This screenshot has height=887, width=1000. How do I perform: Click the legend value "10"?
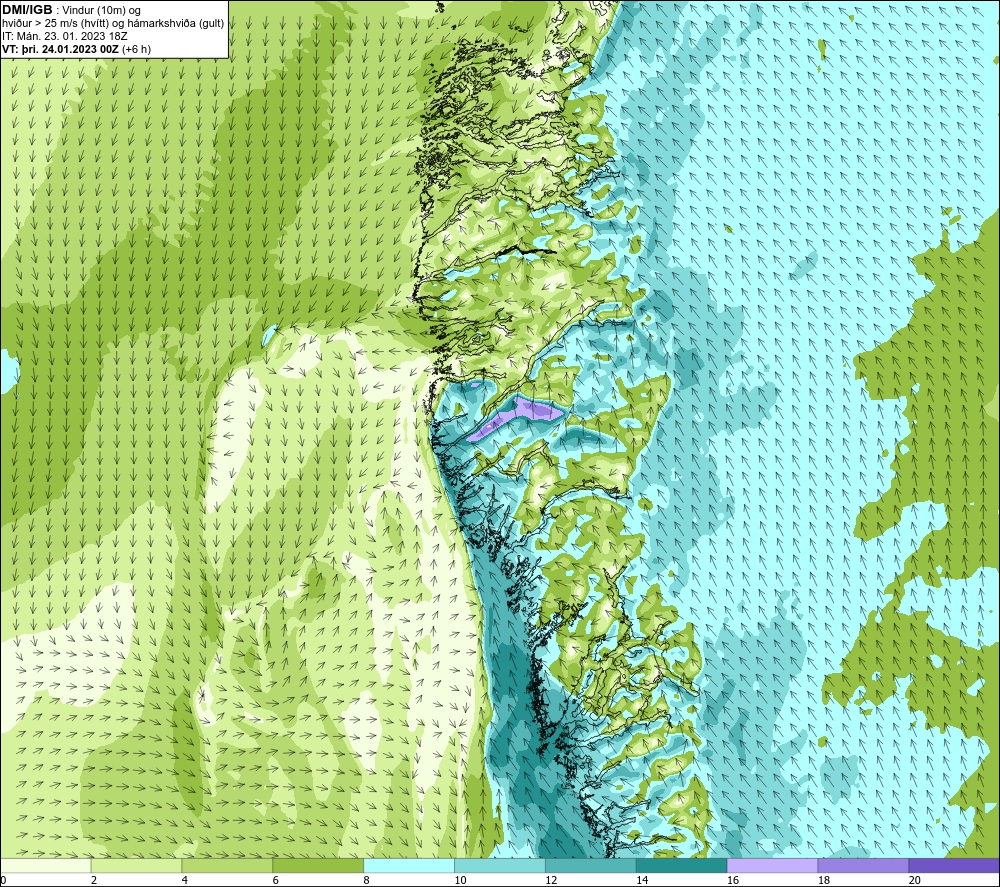click(460, 880)
